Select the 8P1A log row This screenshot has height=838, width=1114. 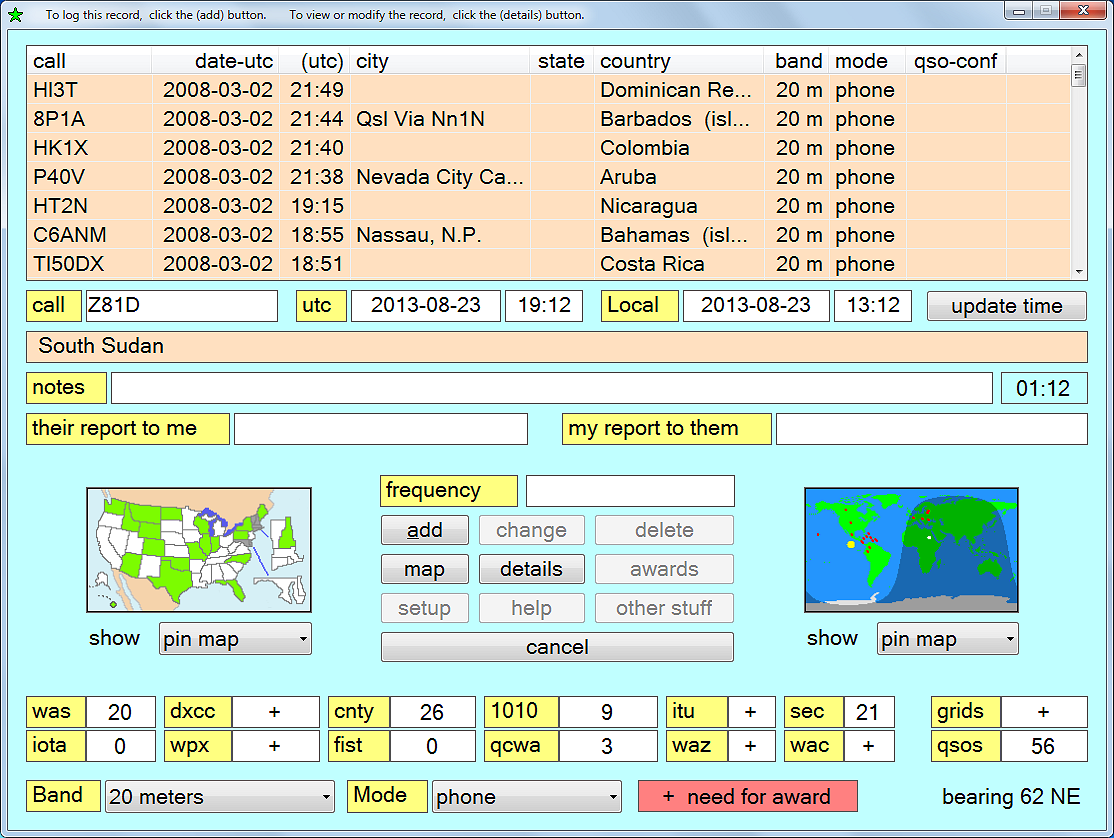pos(548,119)
